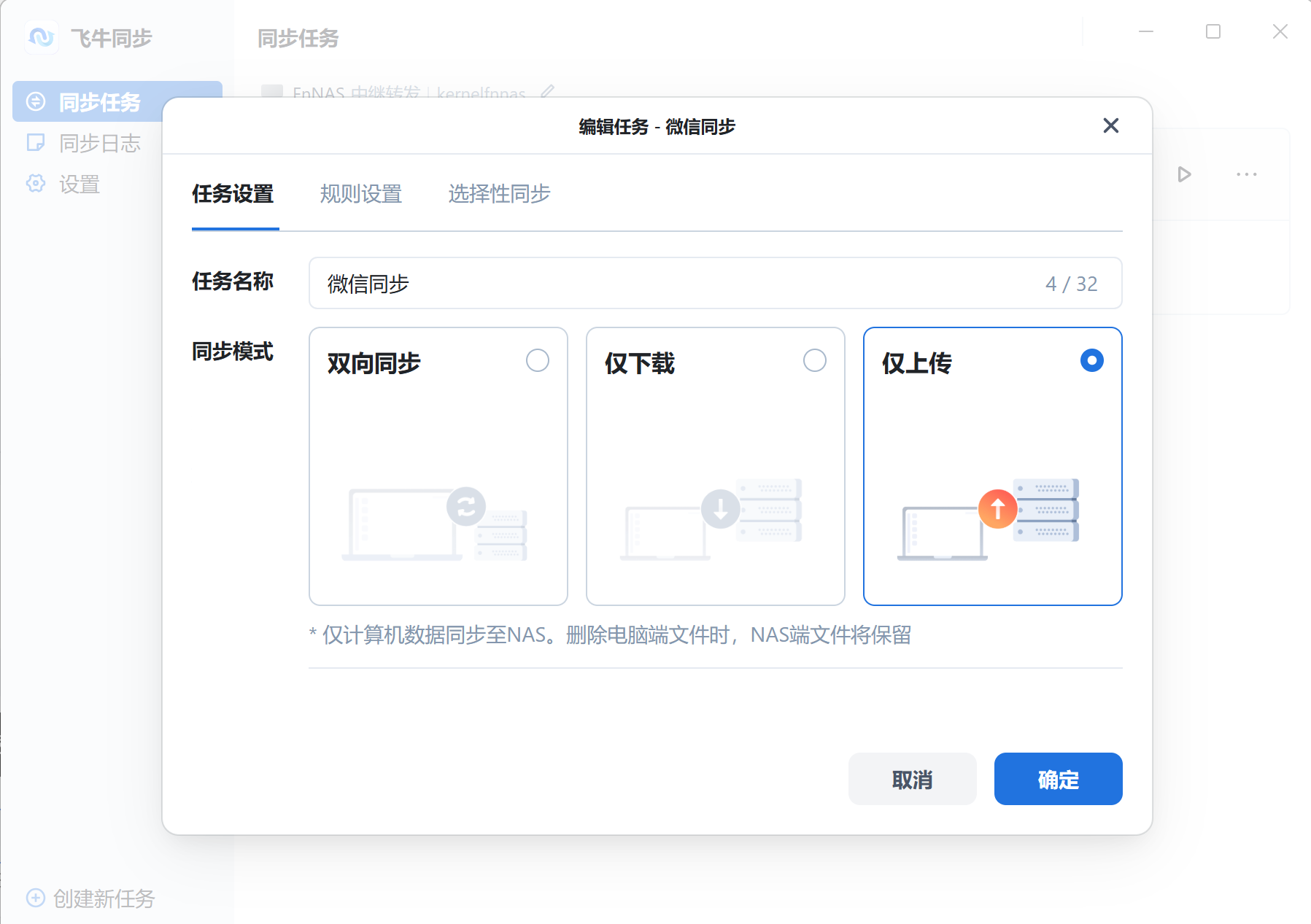Click the 同步日志 log icon
Viewport: 1311px width, 924px height.
pos(36,142)
